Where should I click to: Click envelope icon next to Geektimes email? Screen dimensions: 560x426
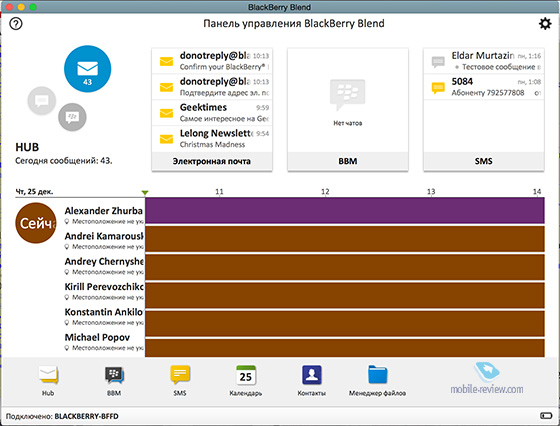[x=166, y=113]
